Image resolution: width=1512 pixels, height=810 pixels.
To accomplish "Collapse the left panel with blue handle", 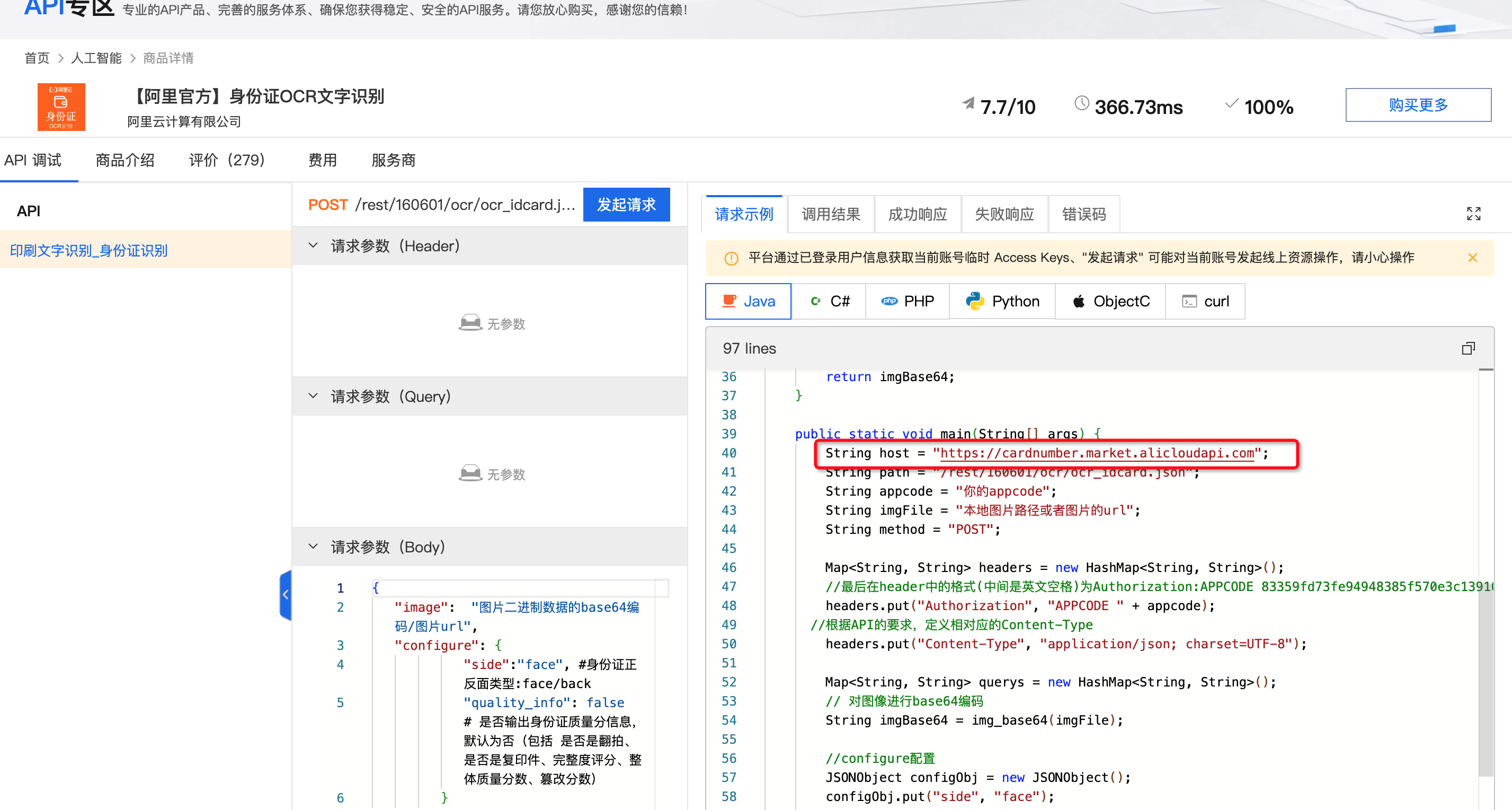I will pos(285,594).
